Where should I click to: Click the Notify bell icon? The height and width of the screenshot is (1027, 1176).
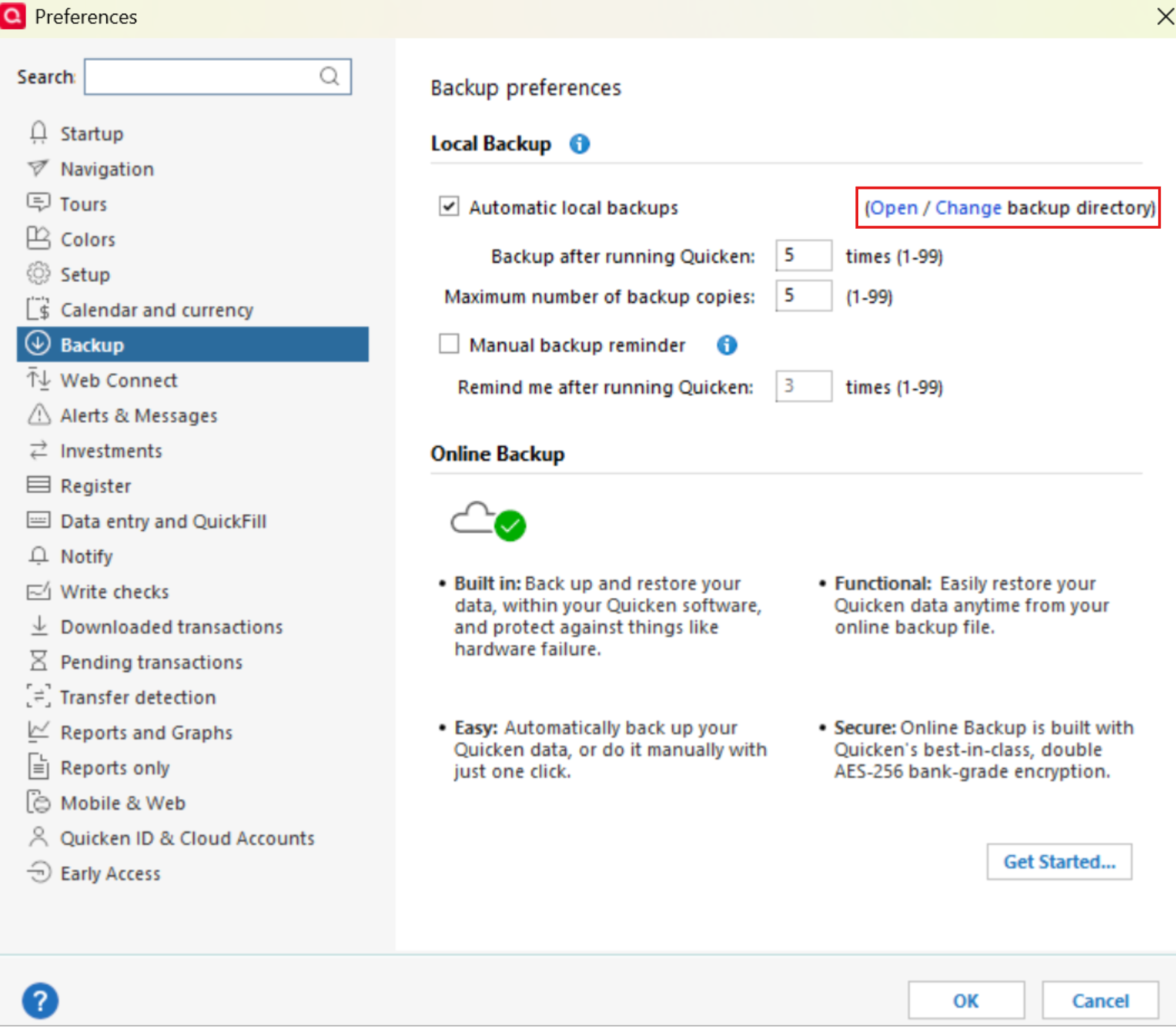click(39, 556)
